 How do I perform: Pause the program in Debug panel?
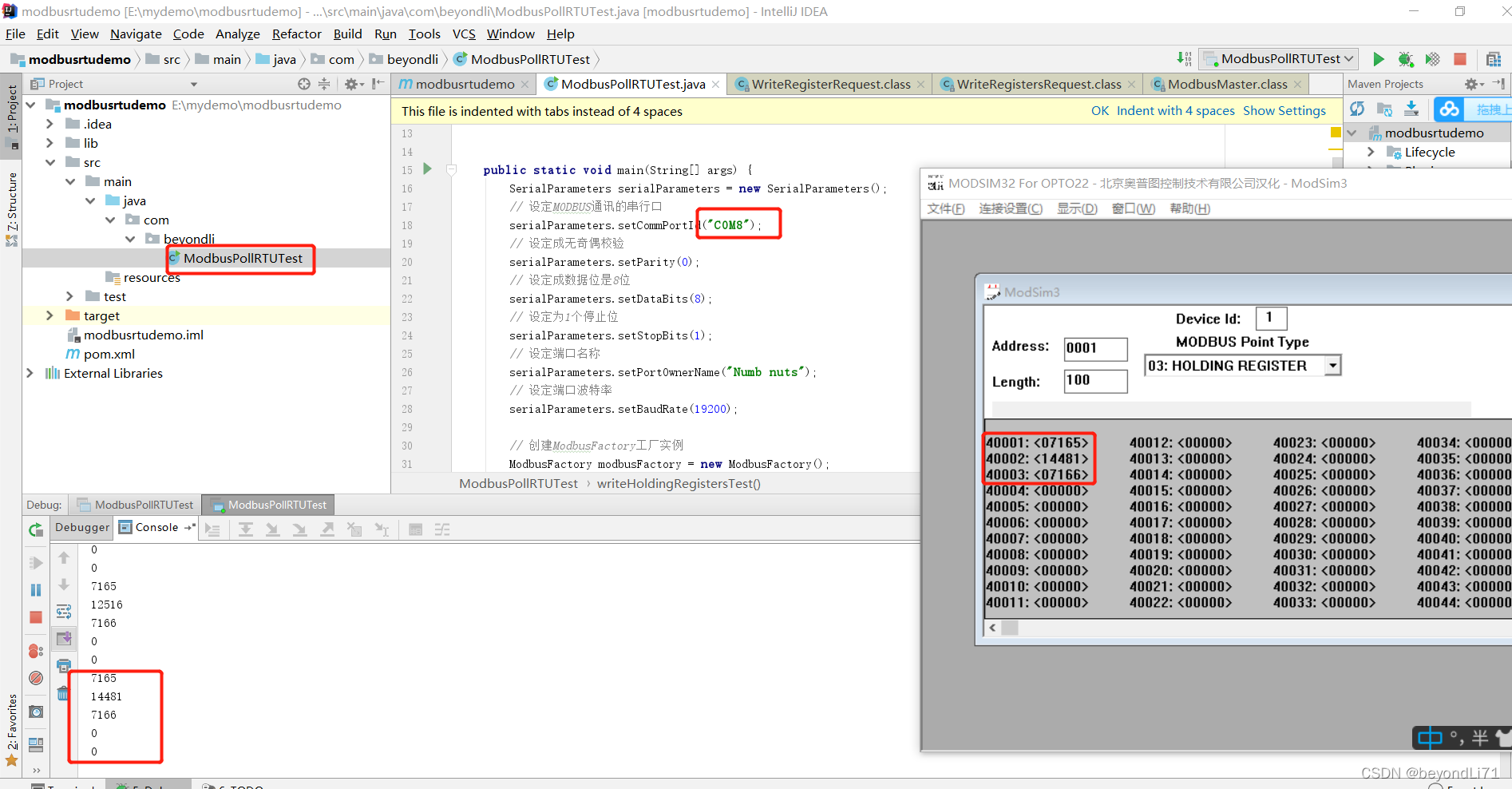pos(36,590)
